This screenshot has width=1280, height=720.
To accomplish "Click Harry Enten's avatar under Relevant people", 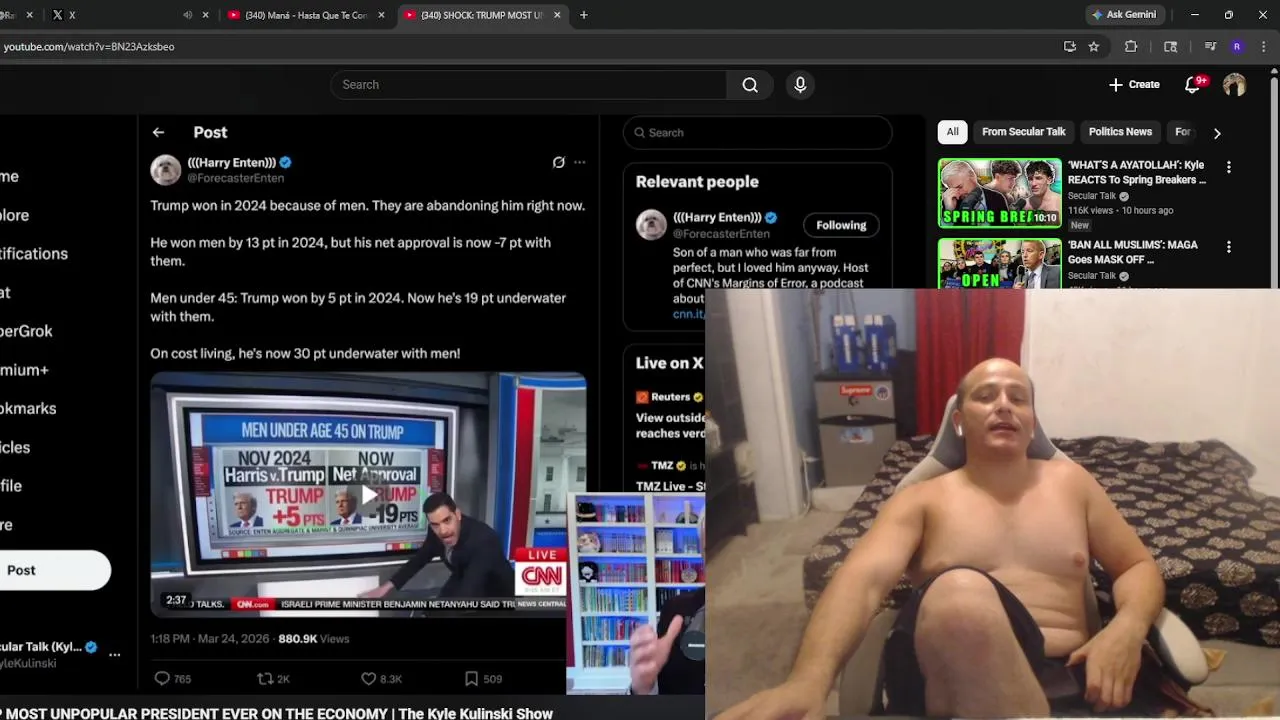I will 651,225.
